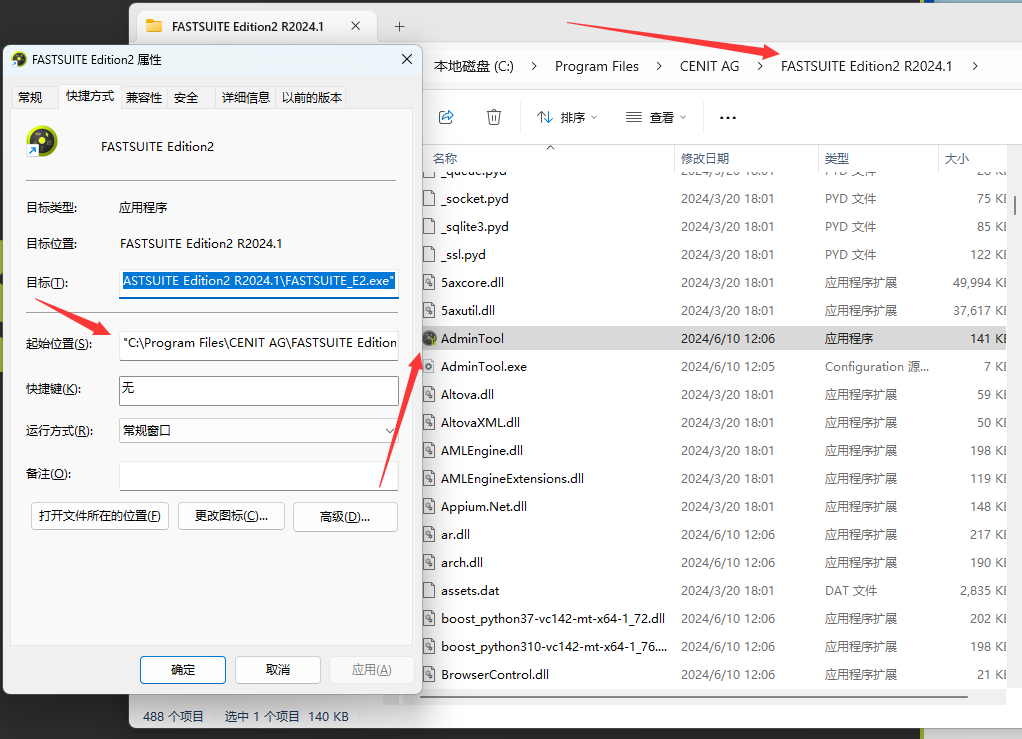The image size is (1022, 739).
Task: Click the 高级 button
Action: [x=345, y=516]
